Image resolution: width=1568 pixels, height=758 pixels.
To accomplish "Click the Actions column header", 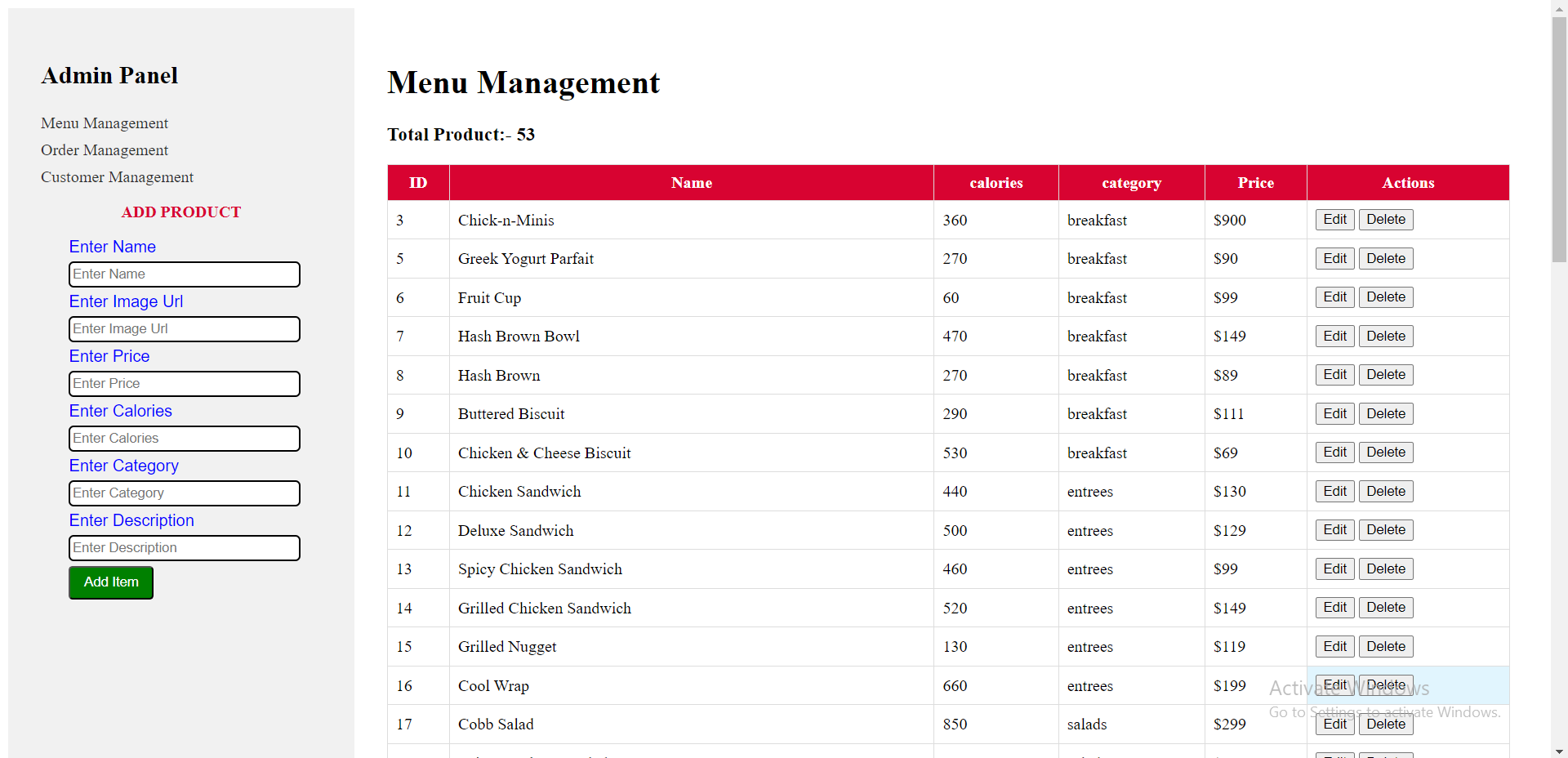I will tap(1408, 183).
